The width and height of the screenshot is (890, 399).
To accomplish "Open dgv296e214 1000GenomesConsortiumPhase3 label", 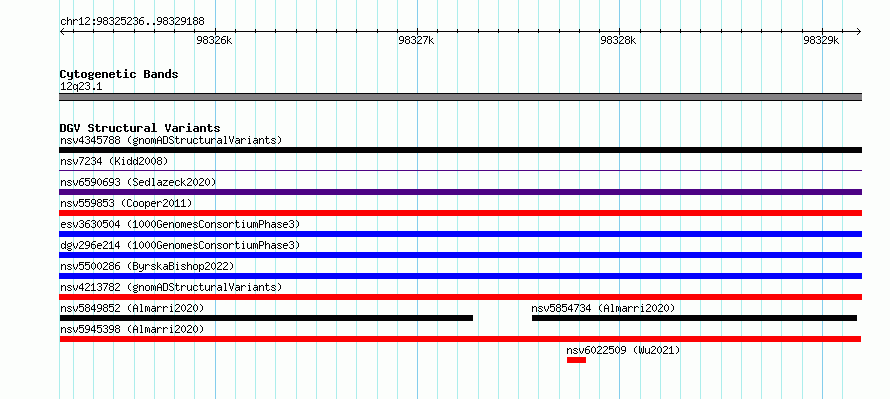I will click(x=180, y=245).
